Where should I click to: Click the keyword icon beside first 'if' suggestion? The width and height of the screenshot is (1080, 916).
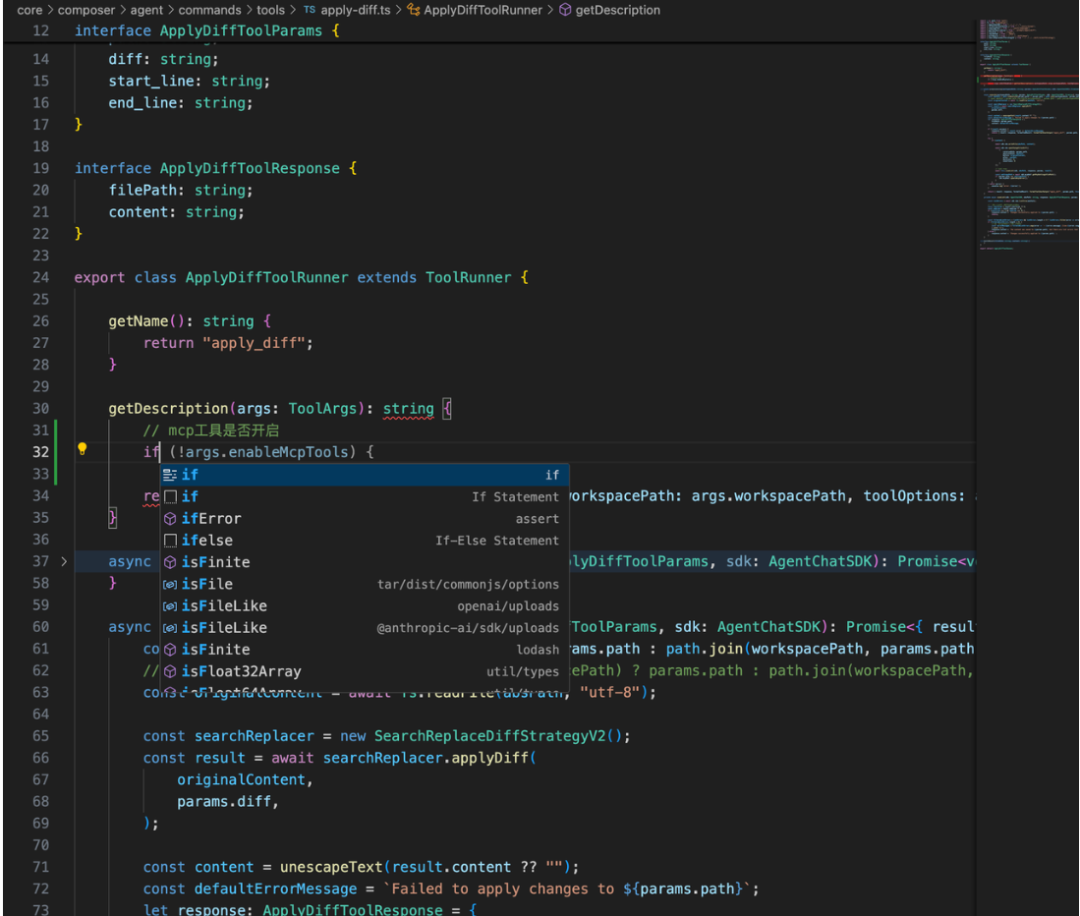coord(170,475)
